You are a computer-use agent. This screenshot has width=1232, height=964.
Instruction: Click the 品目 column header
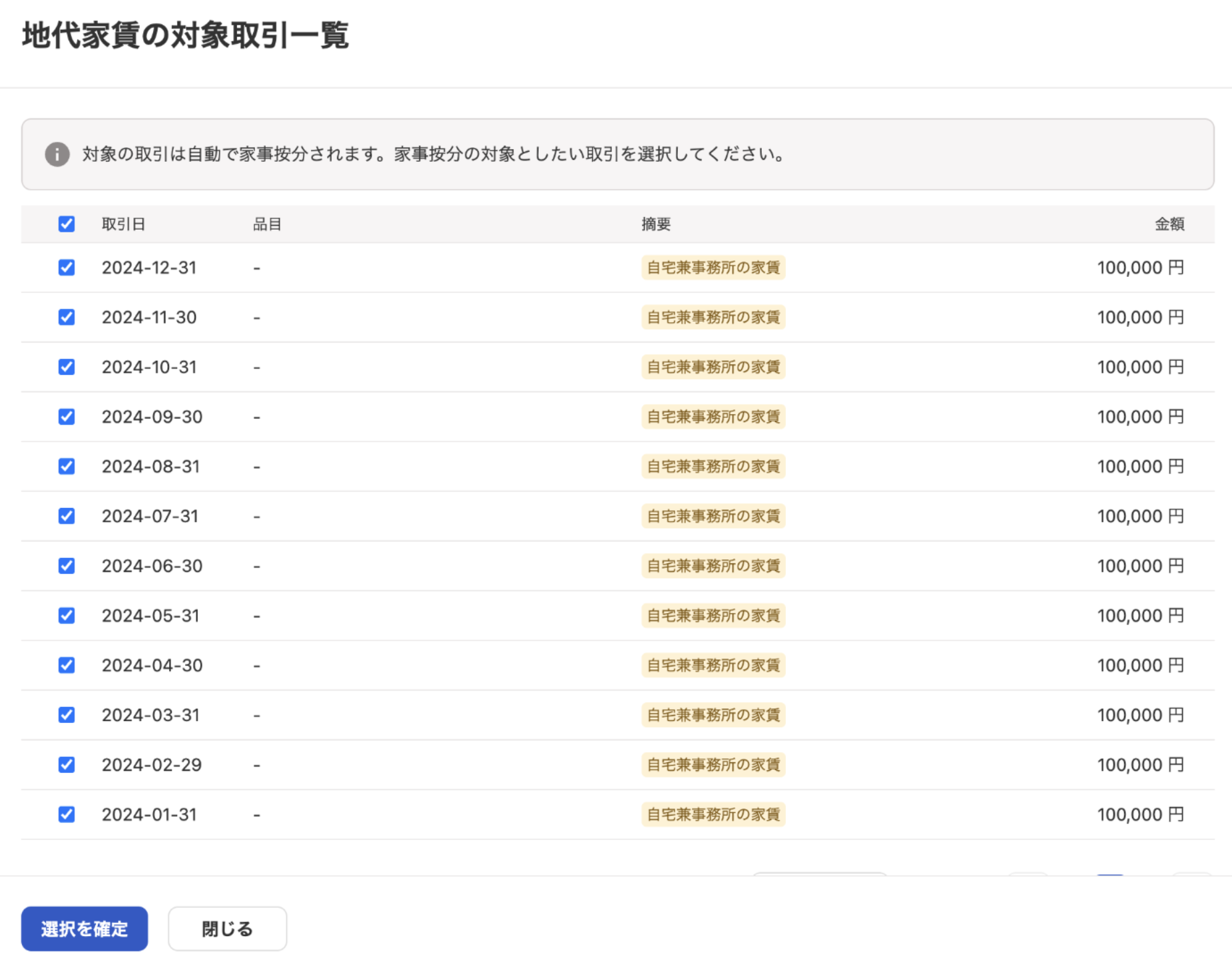coord(267,224)
